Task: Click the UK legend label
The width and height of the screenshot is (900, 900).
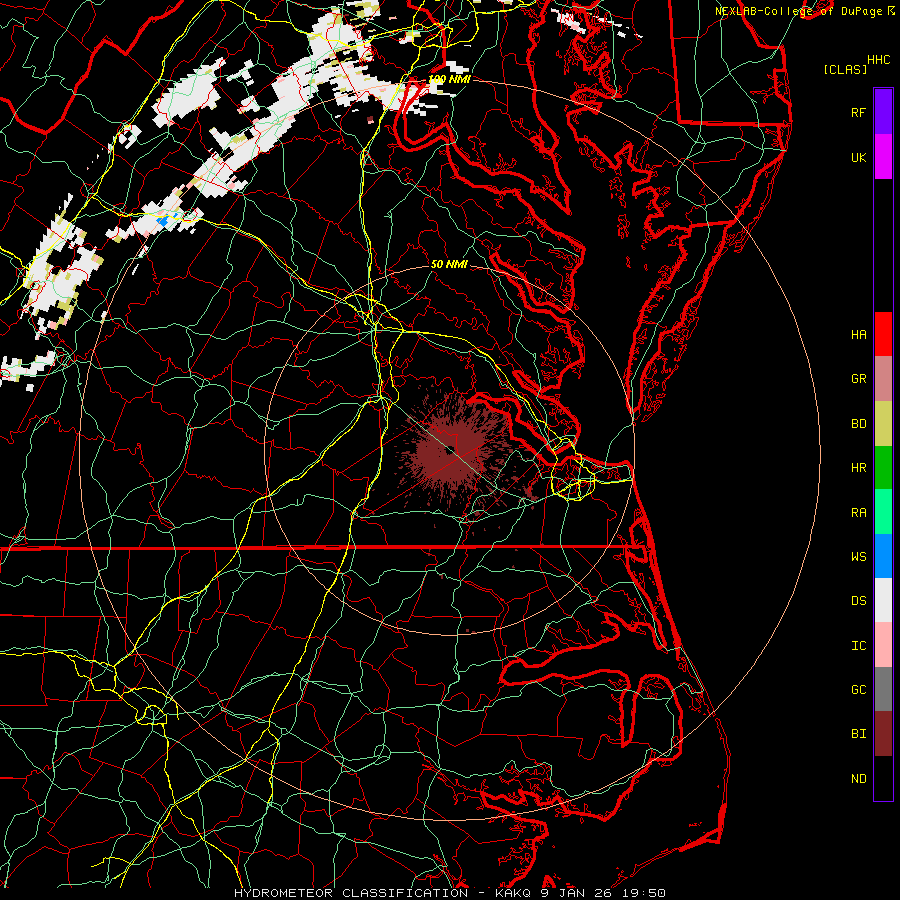Action: [x=859, y=157]
